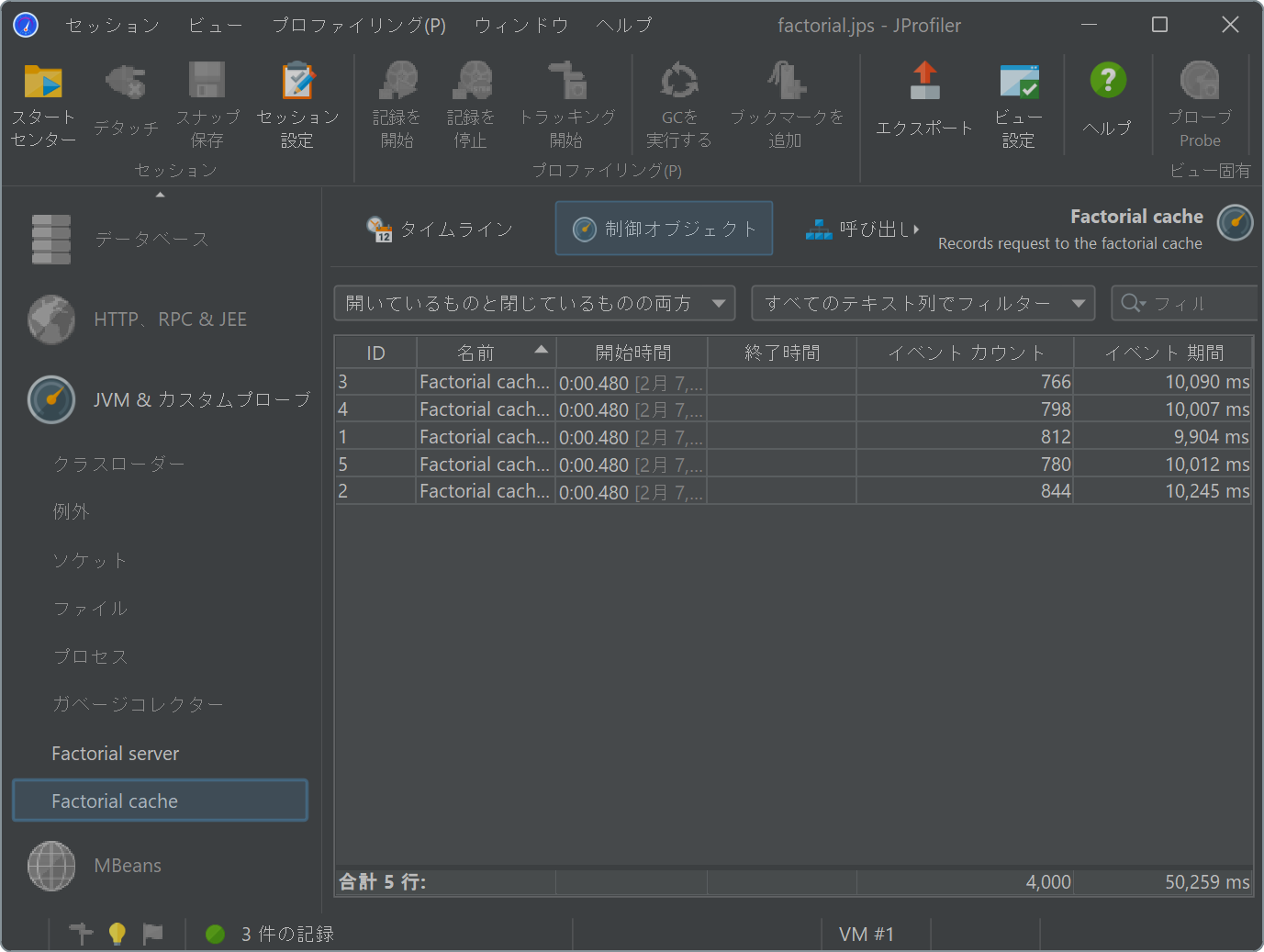Open the すべてのテキスト列でフィルター dropdown
The width and height of the screenshot is (1264, 952).
coord(923,303)
